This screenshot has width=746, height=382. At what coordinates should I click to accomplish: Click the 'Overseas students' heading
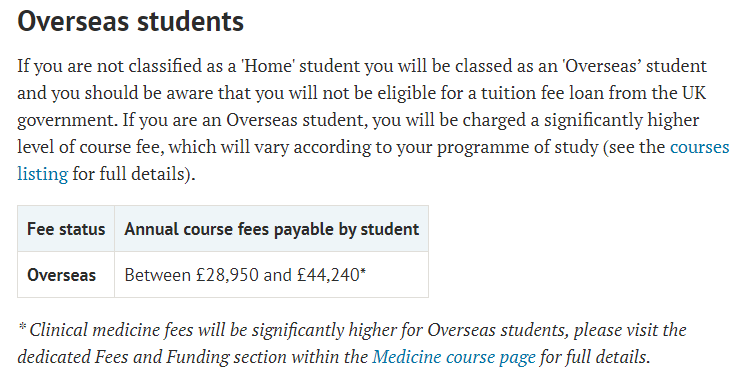[x=130, y=21]
